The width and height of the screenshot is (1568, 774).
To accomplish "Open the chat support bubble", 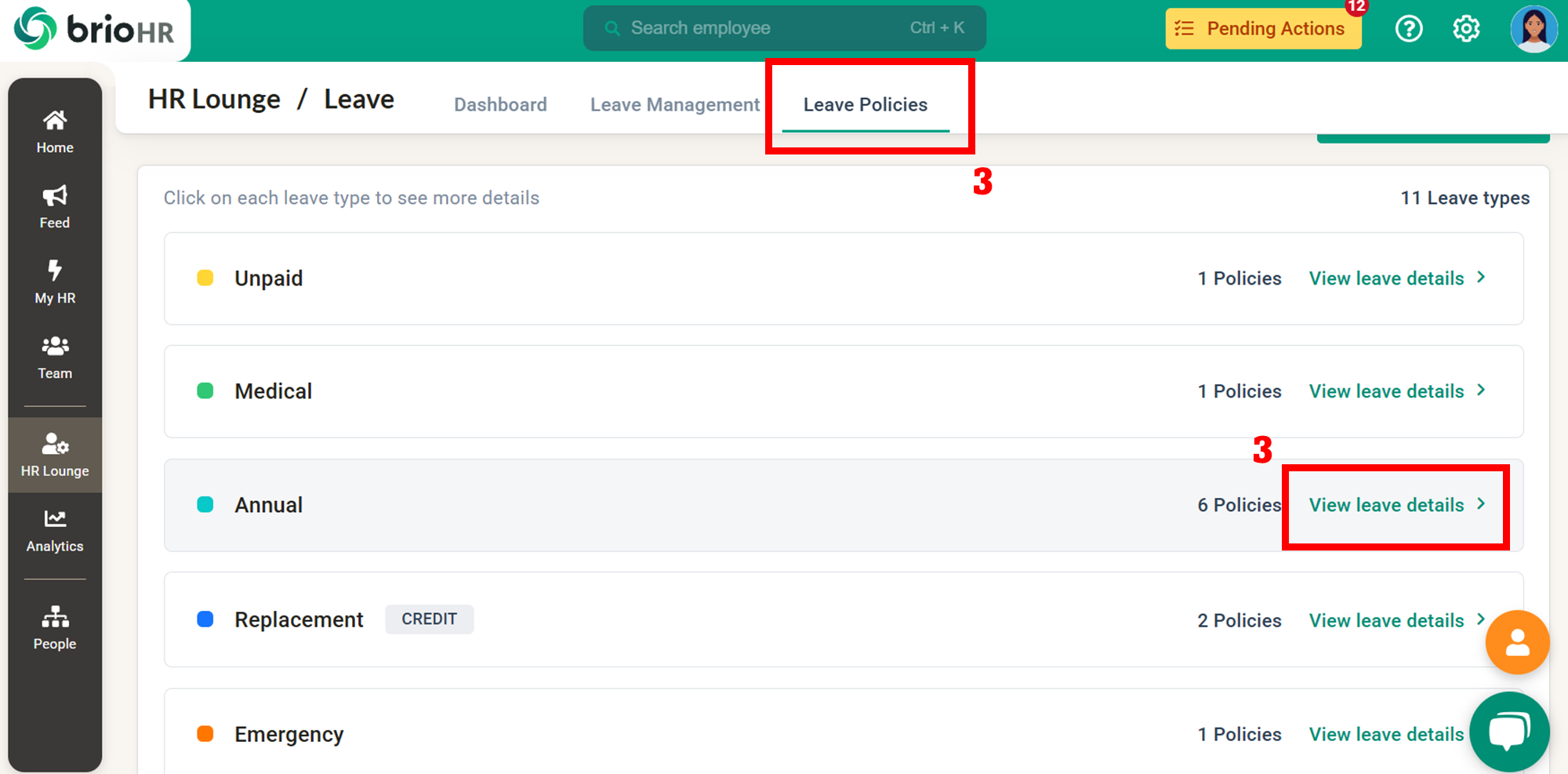I will tap(1508, 731).
